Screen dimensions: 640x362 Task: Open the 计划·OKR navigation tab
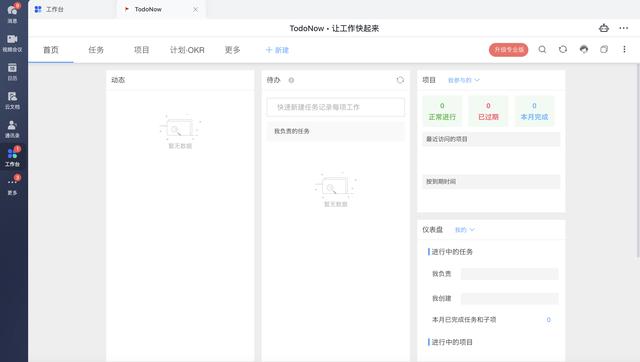click(187, 50)
